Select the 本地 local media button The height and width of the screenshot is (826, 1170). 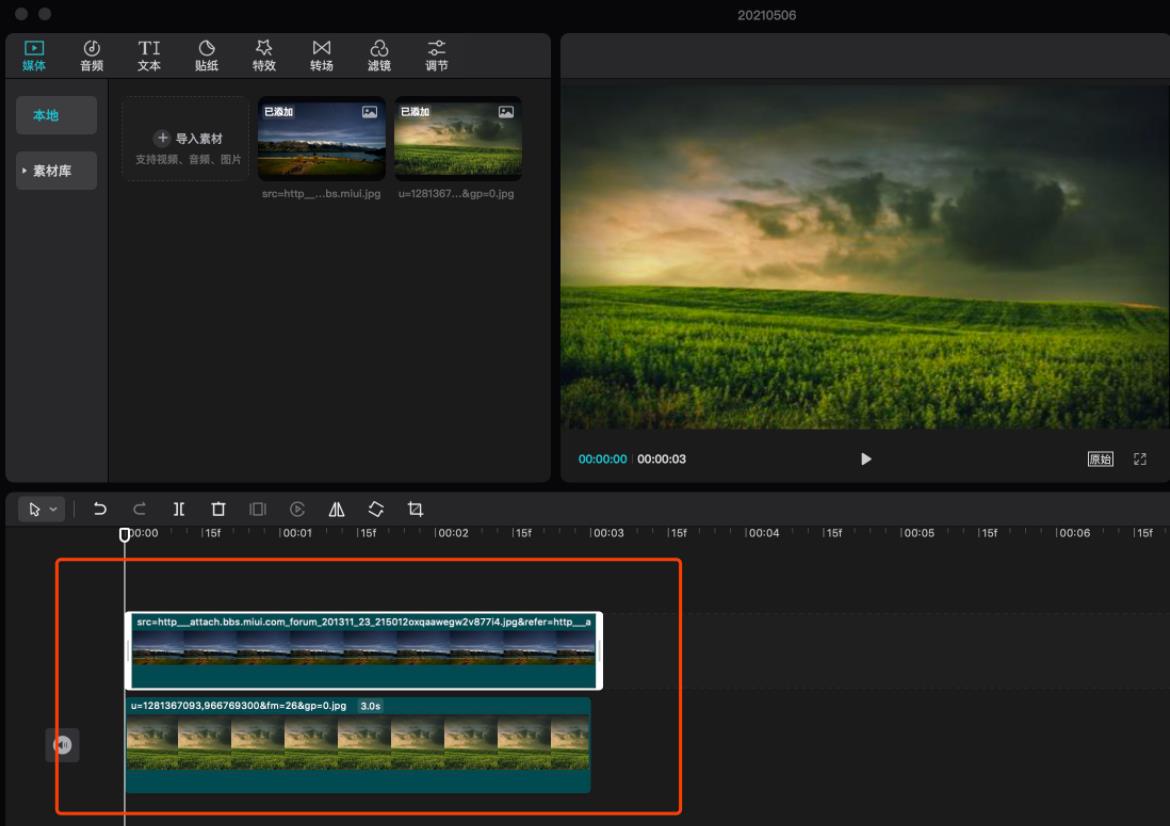click(x=56, y=115)
